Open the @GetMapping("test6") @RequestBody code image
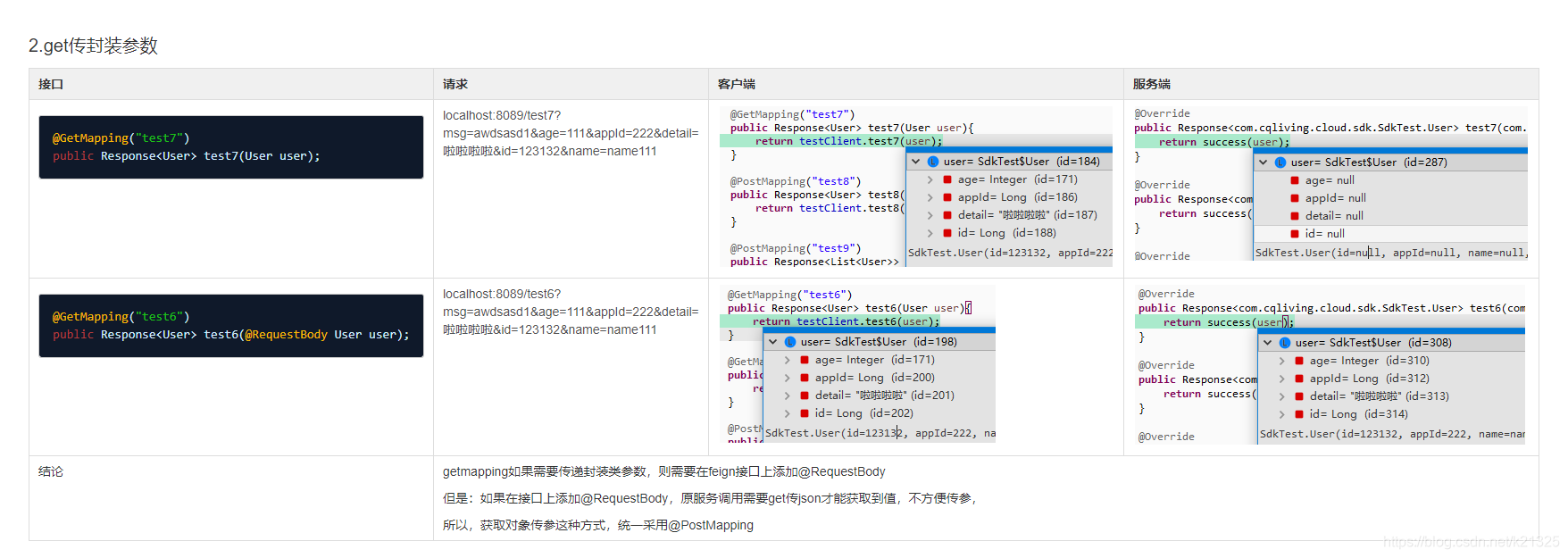Screen dimensions: 1568x558 (231, 326)
